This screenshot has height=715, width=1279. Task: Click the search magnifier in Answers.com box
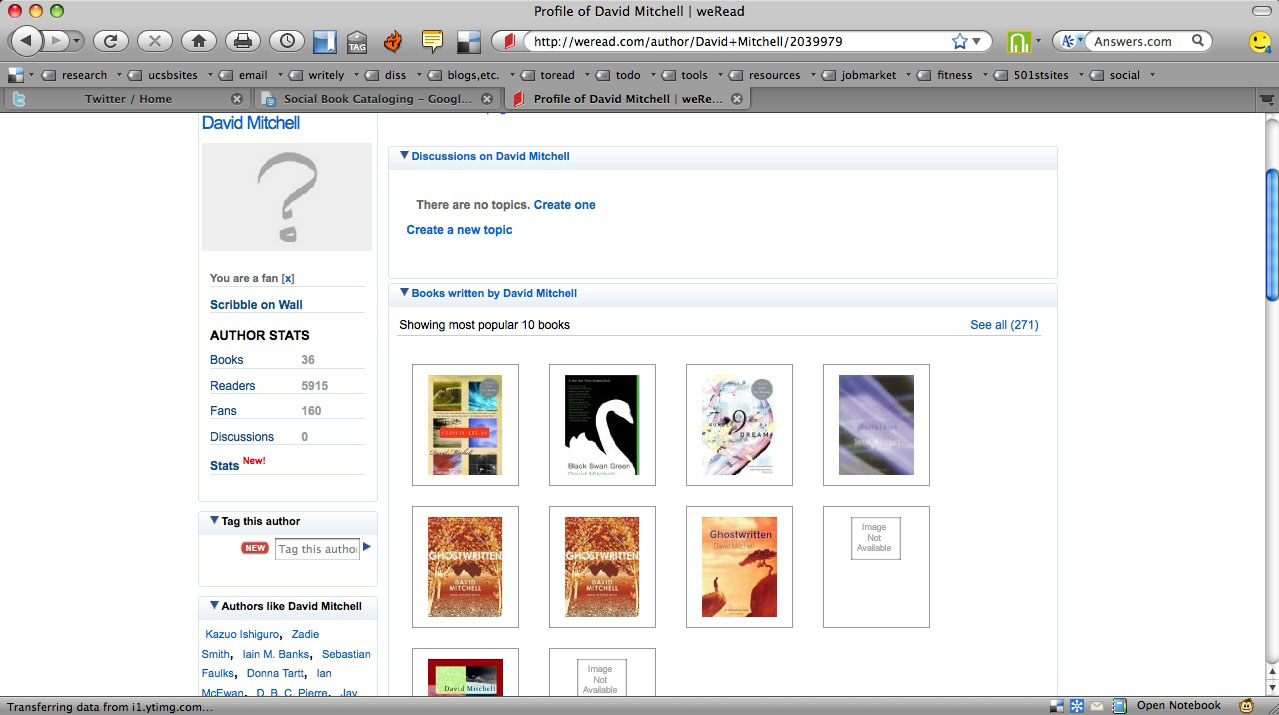tap(1197, 41)
